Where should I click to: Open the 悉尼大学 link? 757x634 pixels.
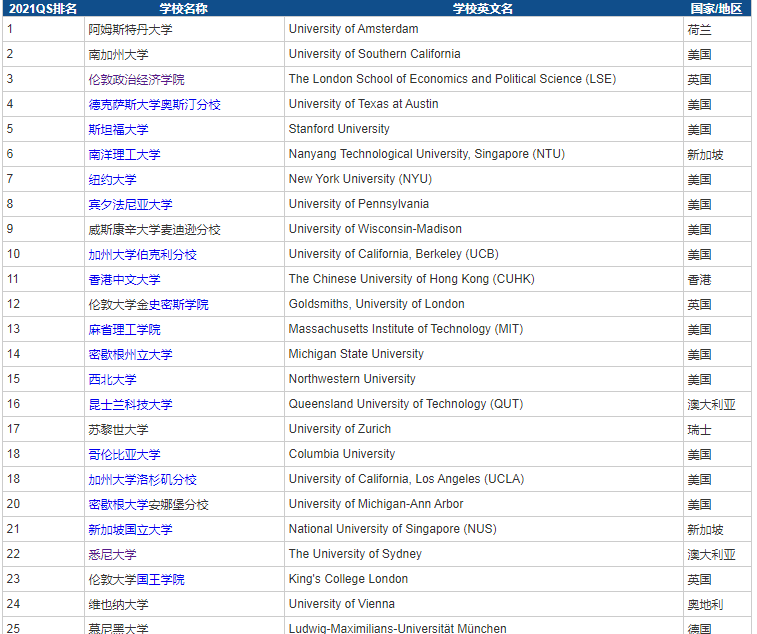pos(112,554)
